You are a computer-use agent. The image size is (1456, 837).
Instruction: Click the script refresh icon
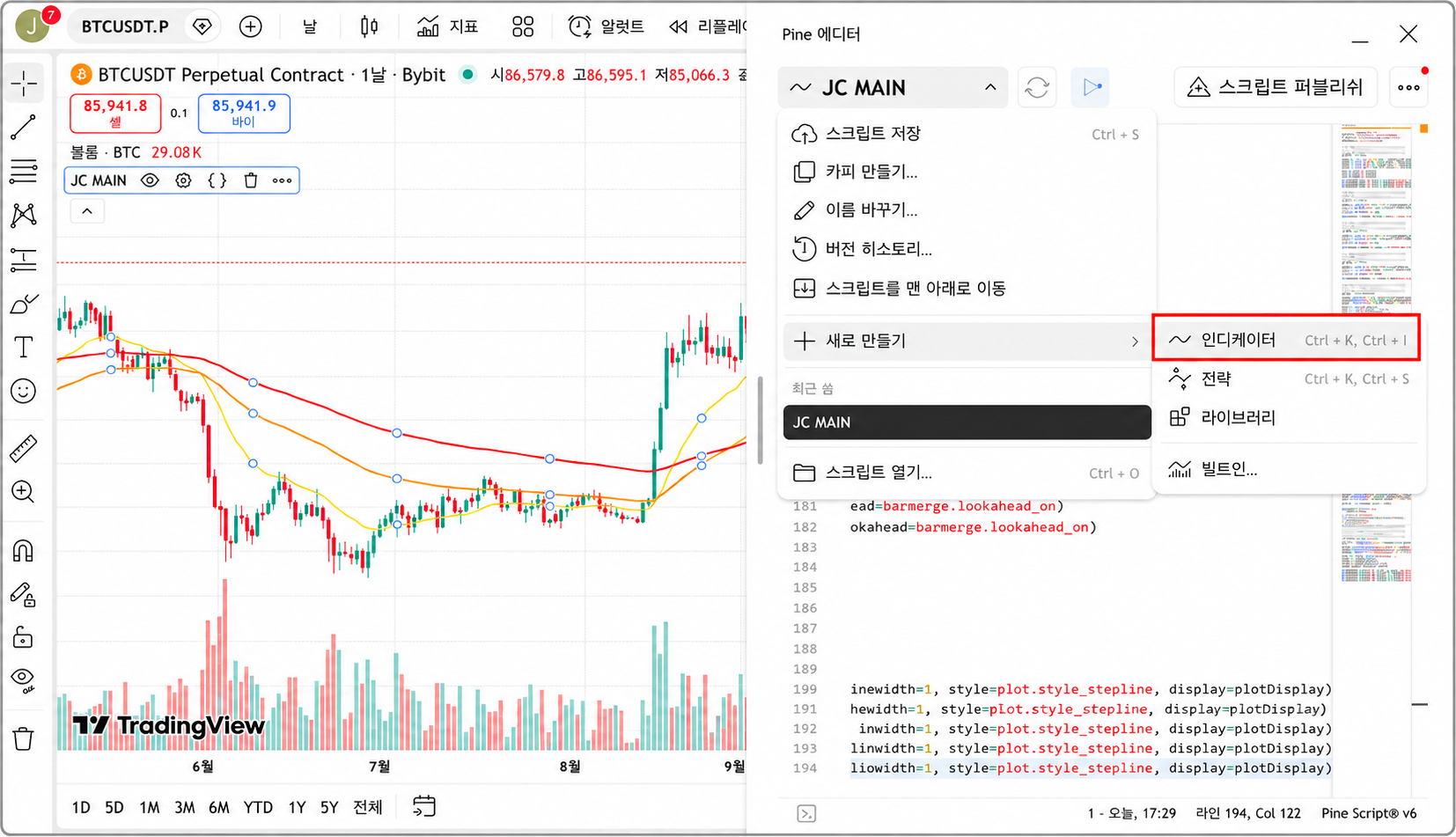click(1037, 88)
